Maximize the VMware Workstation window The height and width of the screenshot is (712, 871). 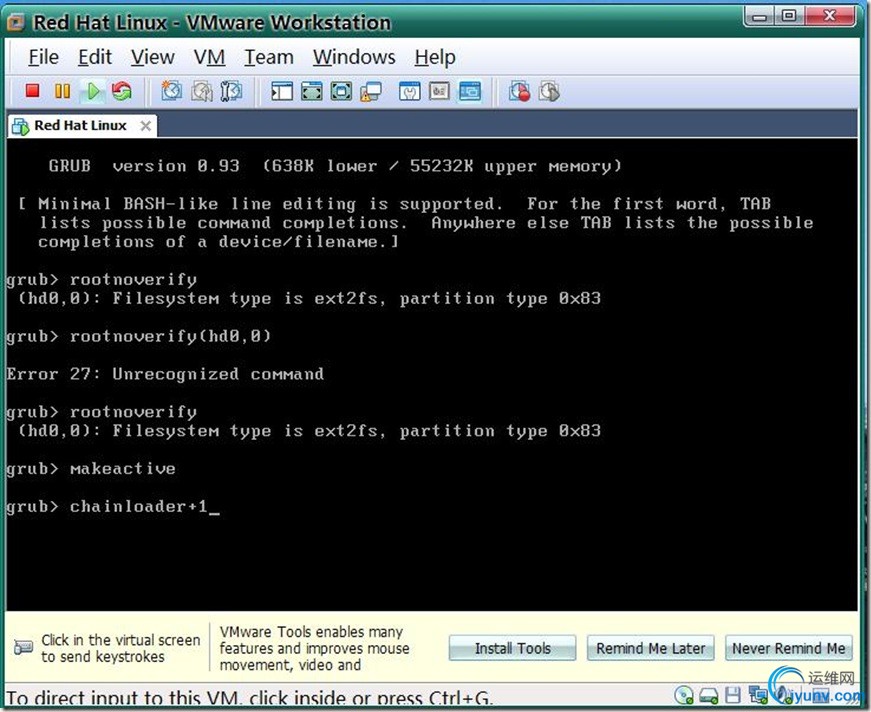(x=789, y=16)
